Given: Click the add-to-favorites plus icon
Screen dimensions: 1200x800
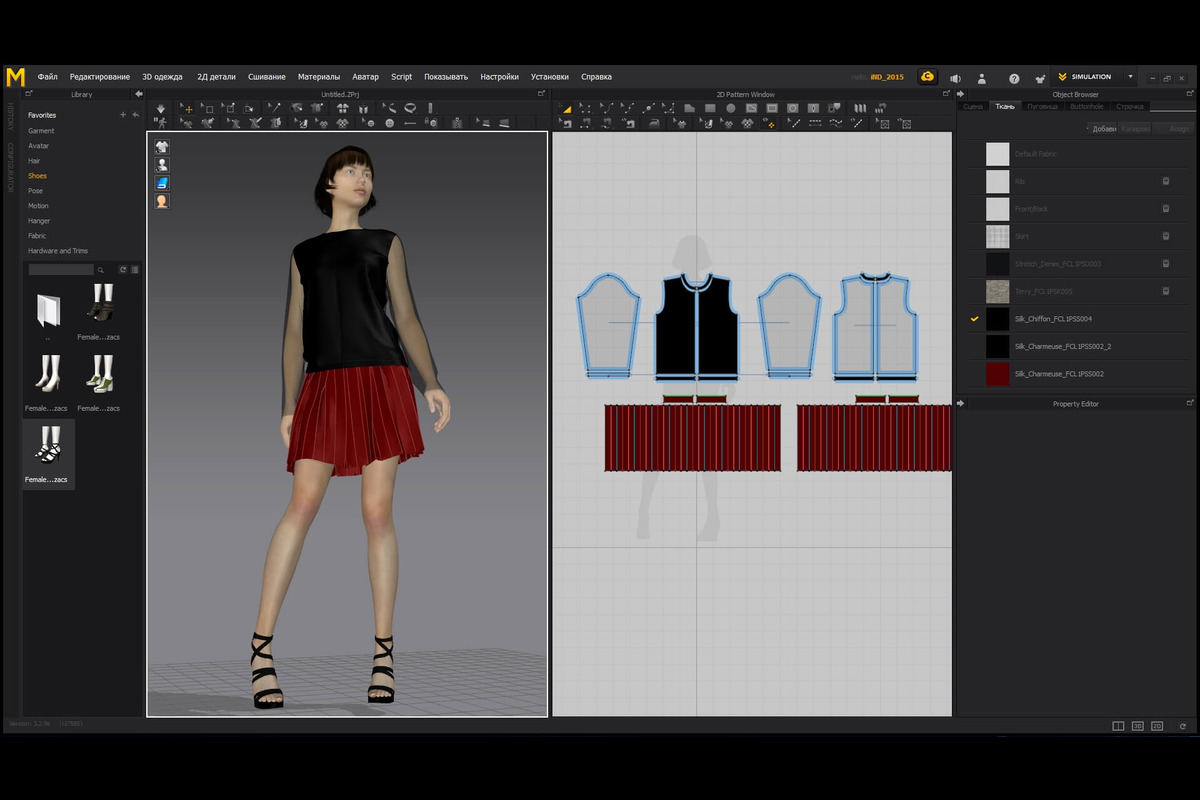Looking at the screenshot, I should tap(123, 115).
